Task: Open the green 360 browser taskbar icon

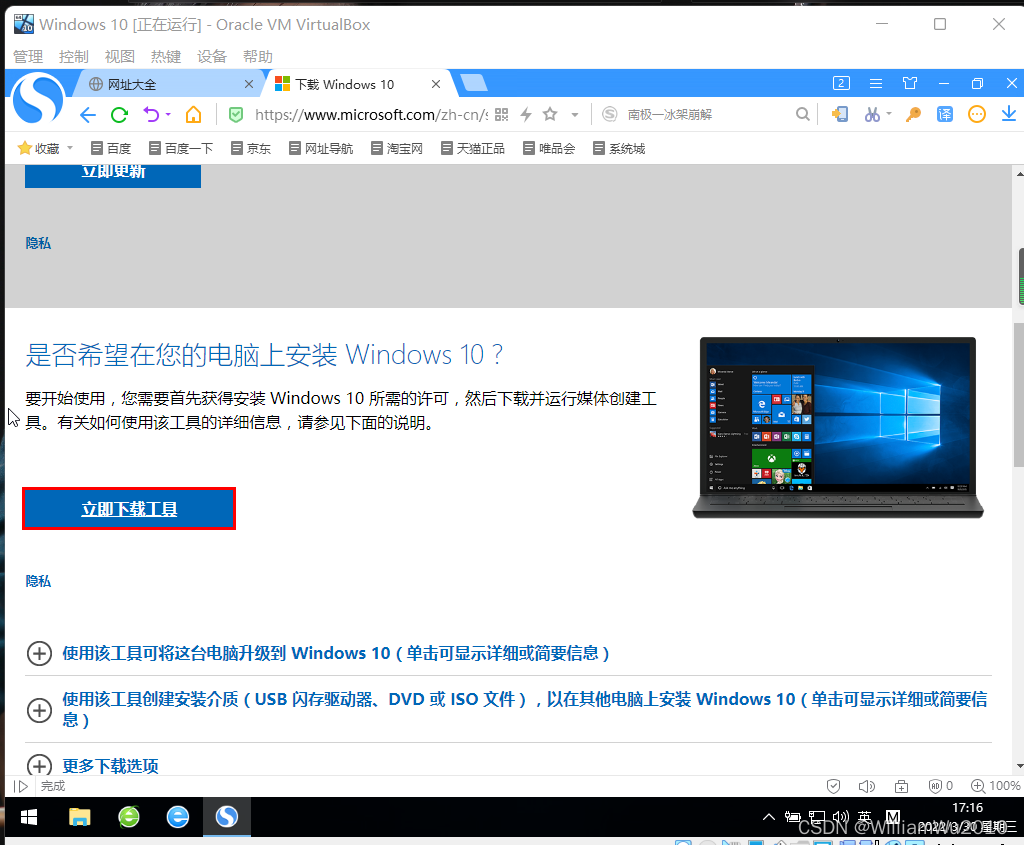Action: pyautogui.click(x=129, y=817)
